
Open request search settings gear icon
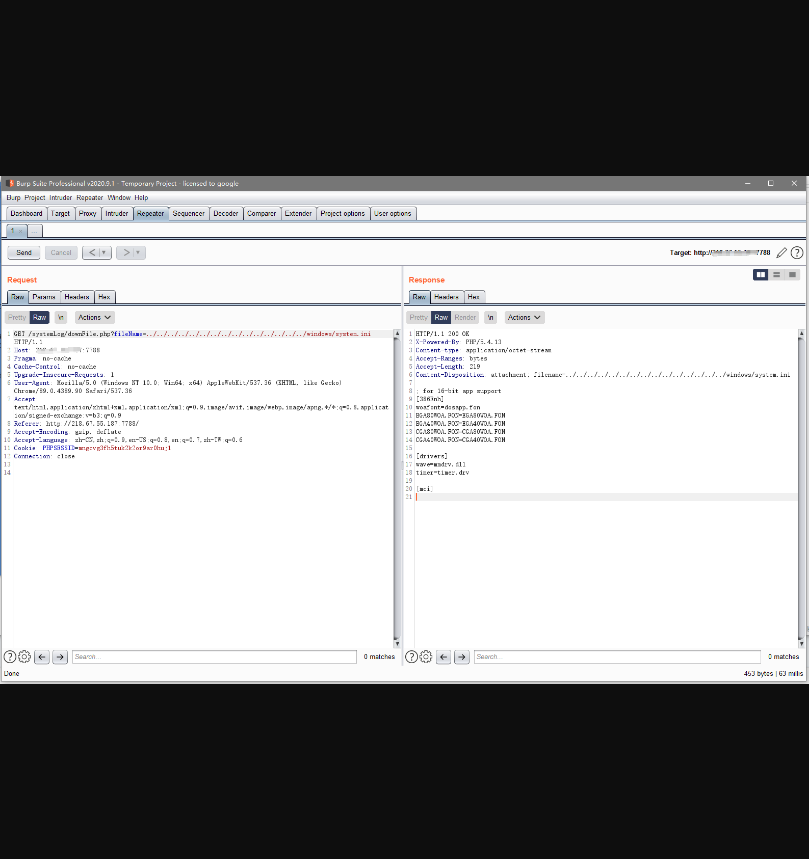tap(25, 657)
